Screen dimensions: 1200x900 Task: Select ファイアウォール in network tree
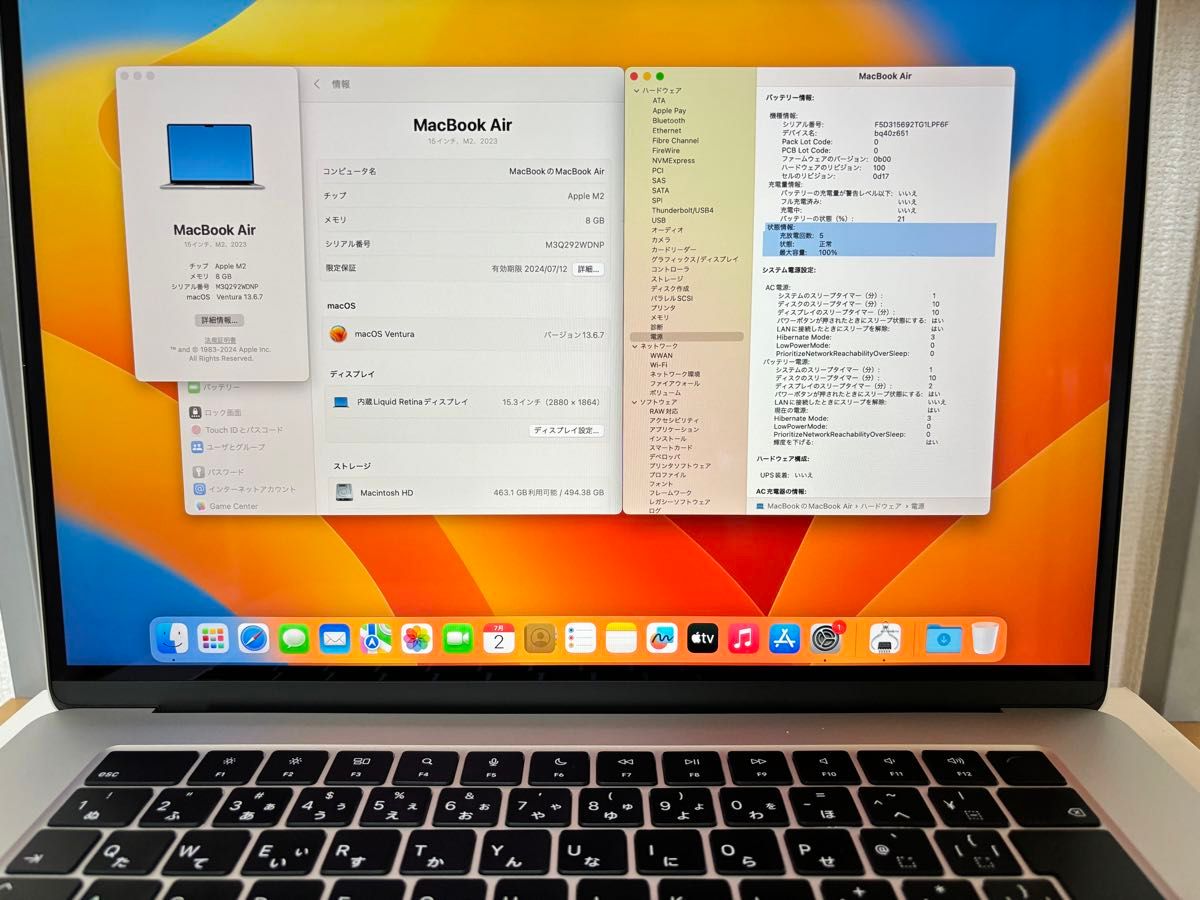point(675,383)
